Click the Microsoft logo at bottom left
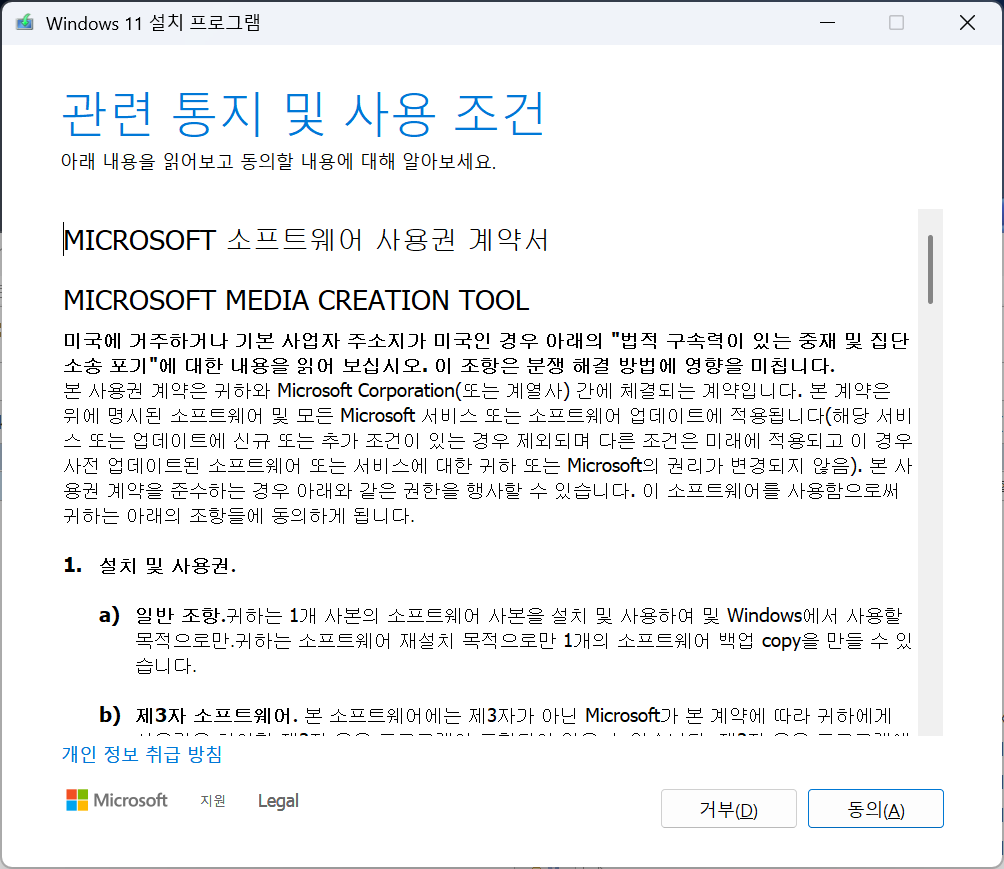The image size is (1004, 869). tap(117, 800)
